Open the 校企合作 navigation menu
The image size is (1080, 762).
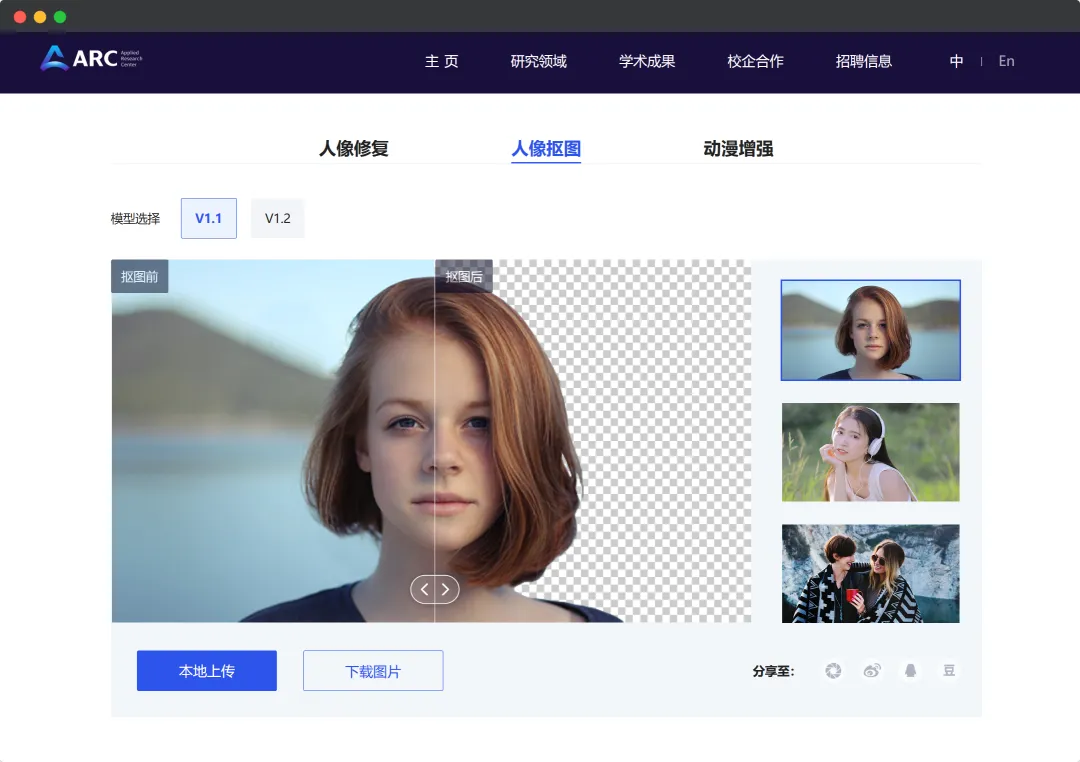tap(755, 61)
